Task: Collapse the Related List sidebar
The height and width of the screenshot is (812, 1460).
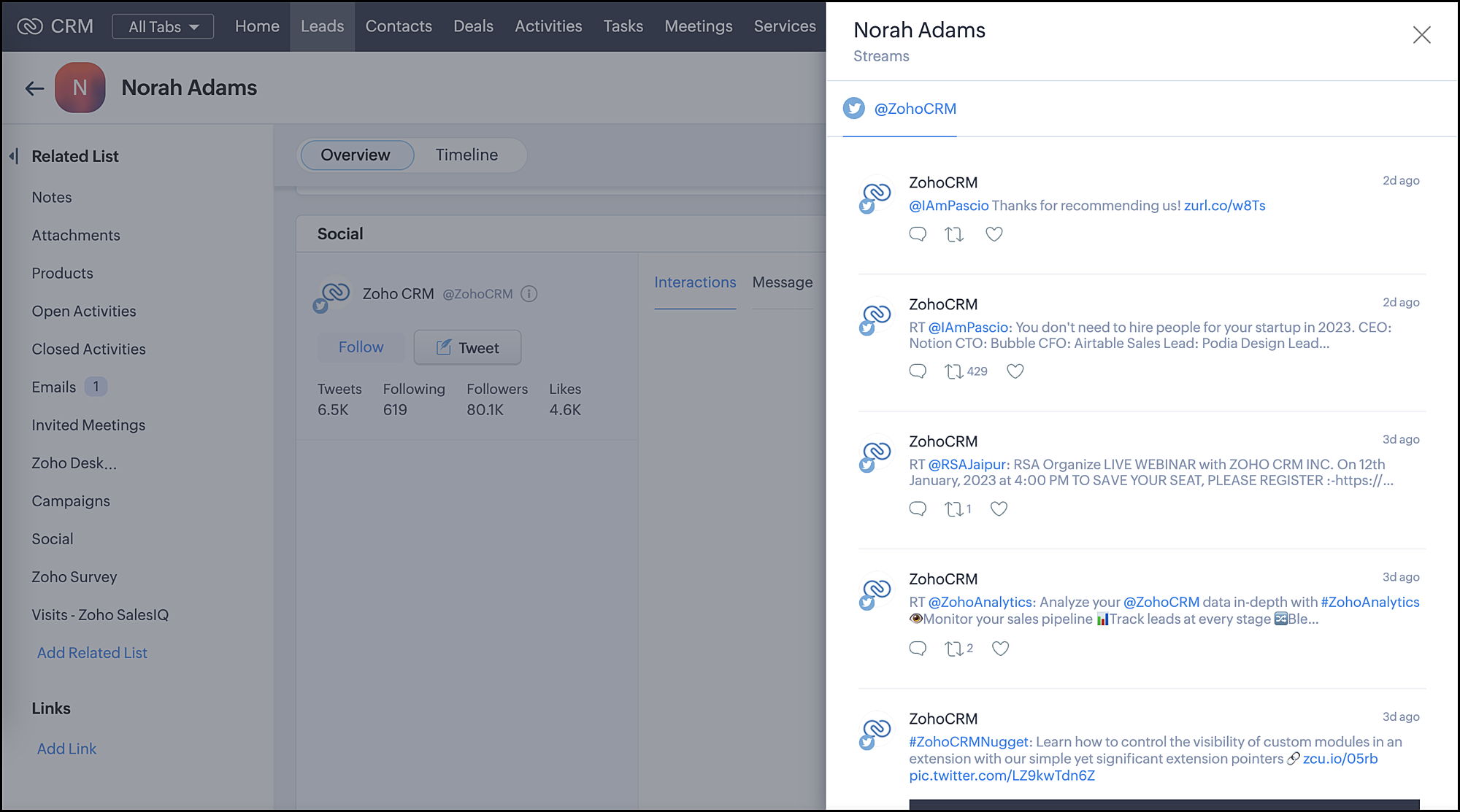Action: point(14,156)
